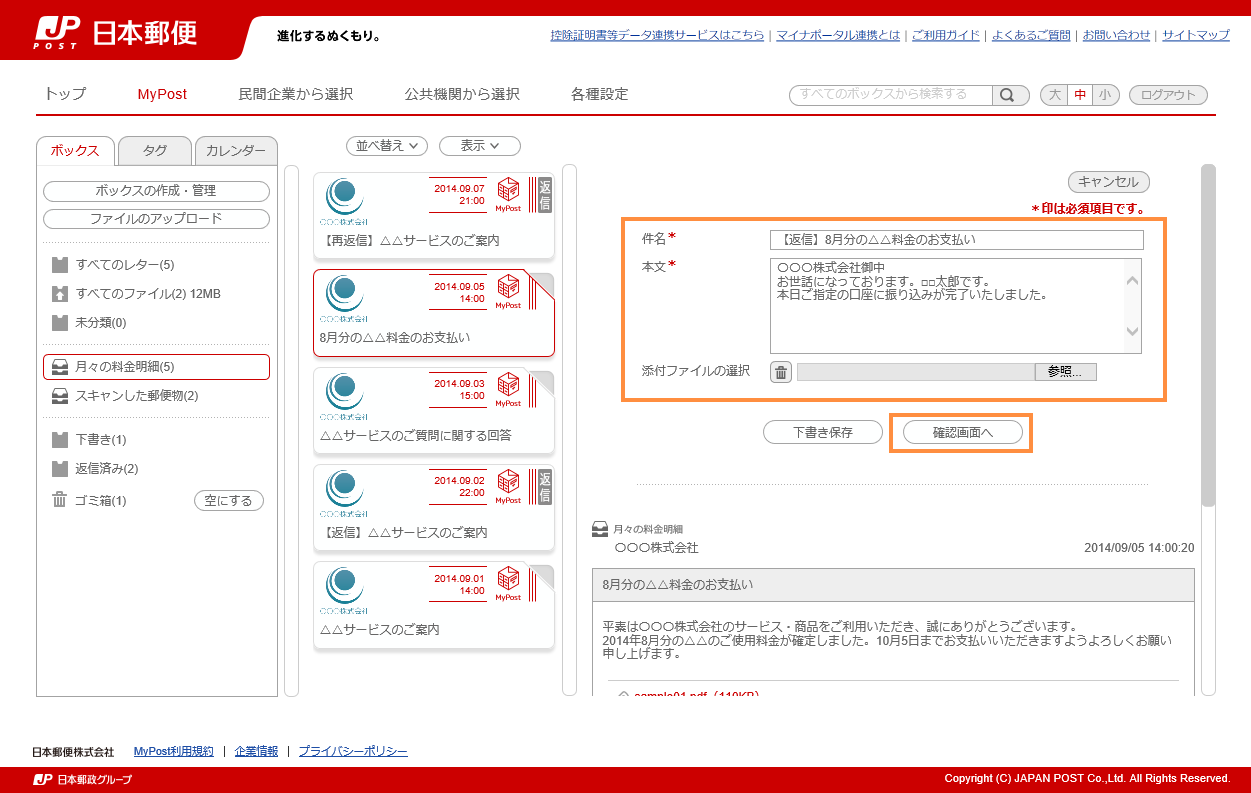1251x793 pixels.
Task: Empty trash with 空にする button
Action: pyautogui.click(x=228, y=501)
